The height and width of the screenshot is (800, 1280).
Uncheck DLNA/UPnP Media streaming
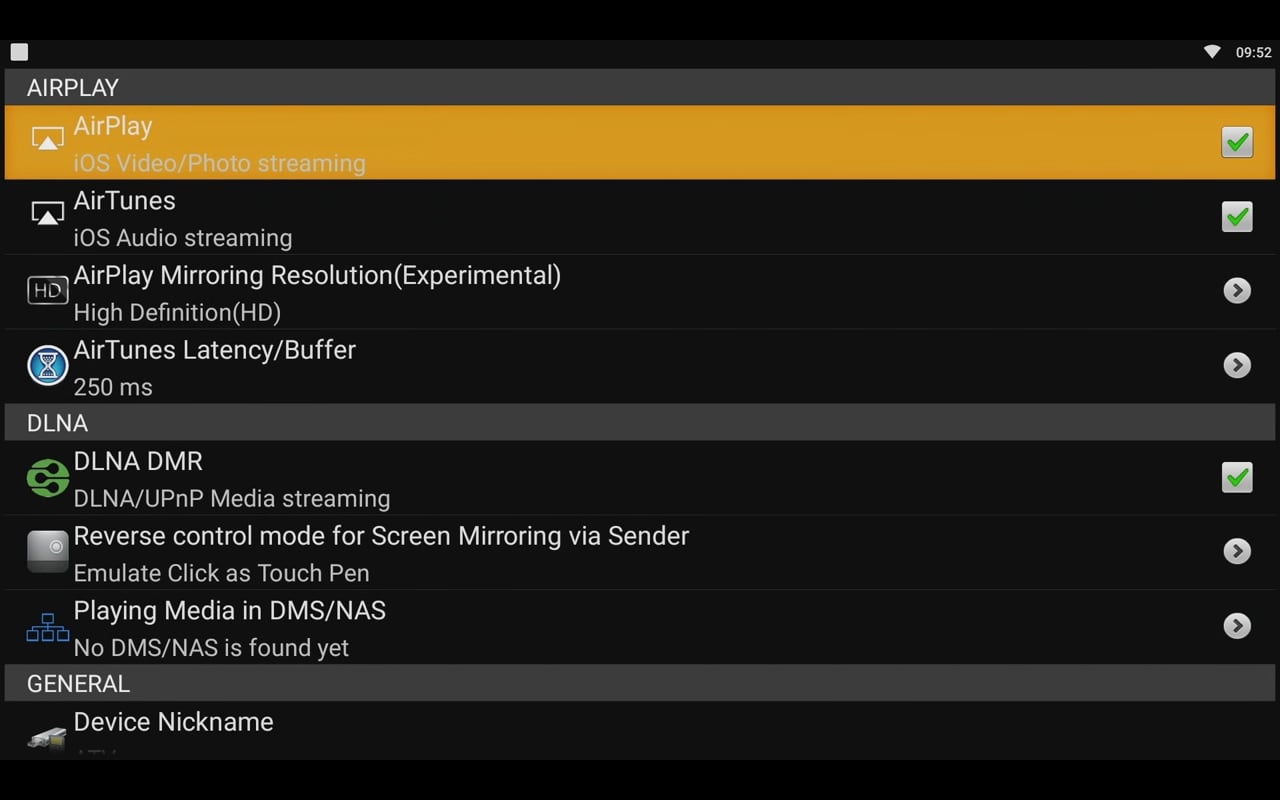click(1237, 477)
